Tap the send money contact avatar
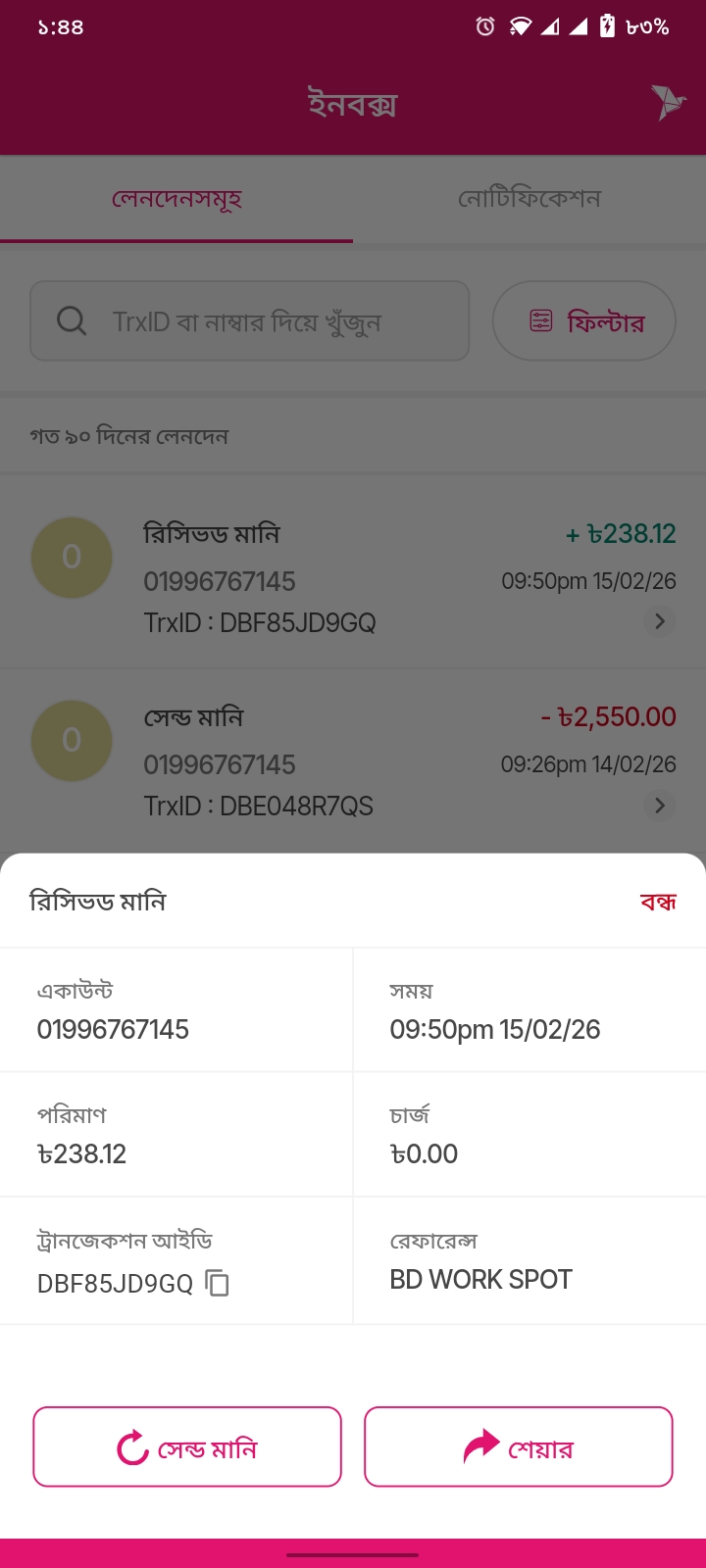The width and height of the screenshot is (706, 1568). 72,741
